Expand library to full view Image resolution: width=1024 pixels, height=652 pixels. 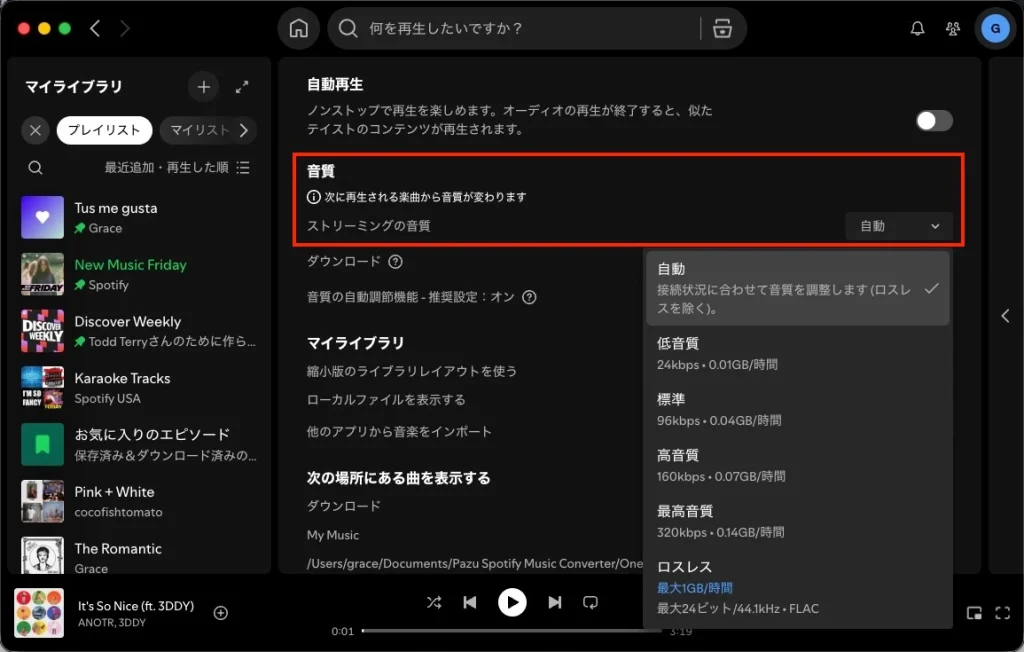click(242, 86)
